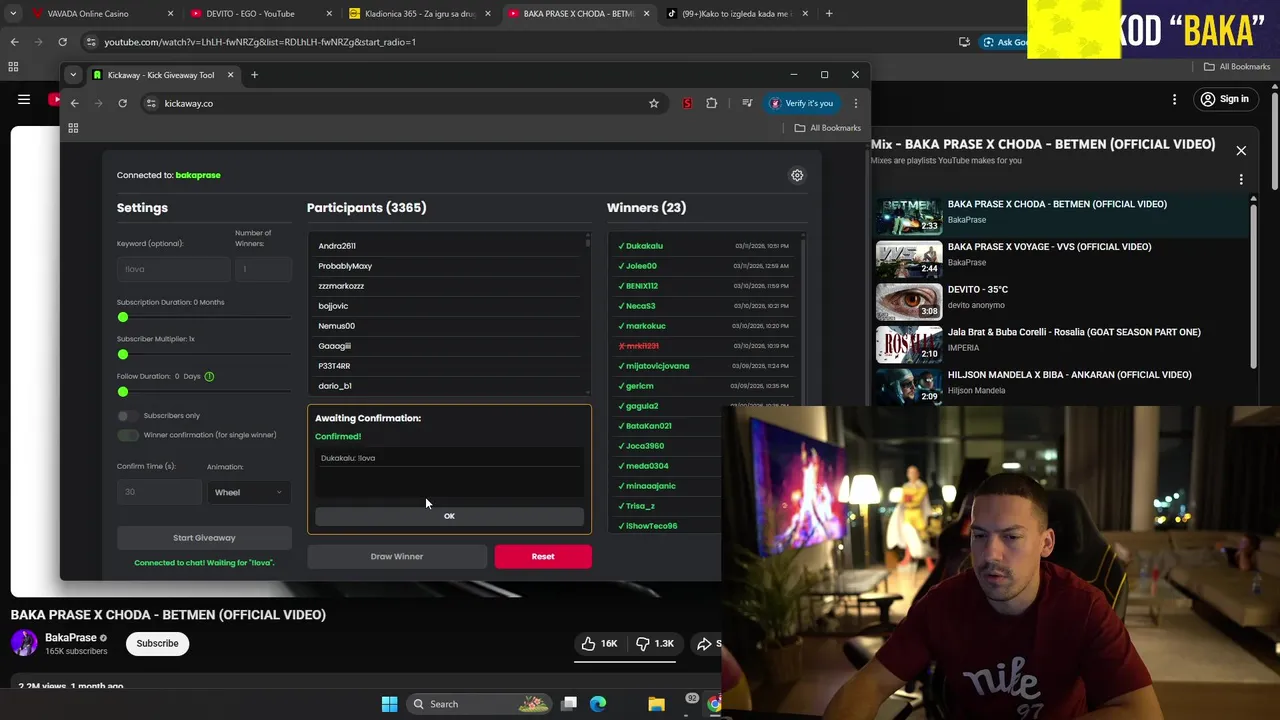Adjust Follow Duration slider handle
This screenshot has height=720, width=1280.
click(x=123, y=391)
